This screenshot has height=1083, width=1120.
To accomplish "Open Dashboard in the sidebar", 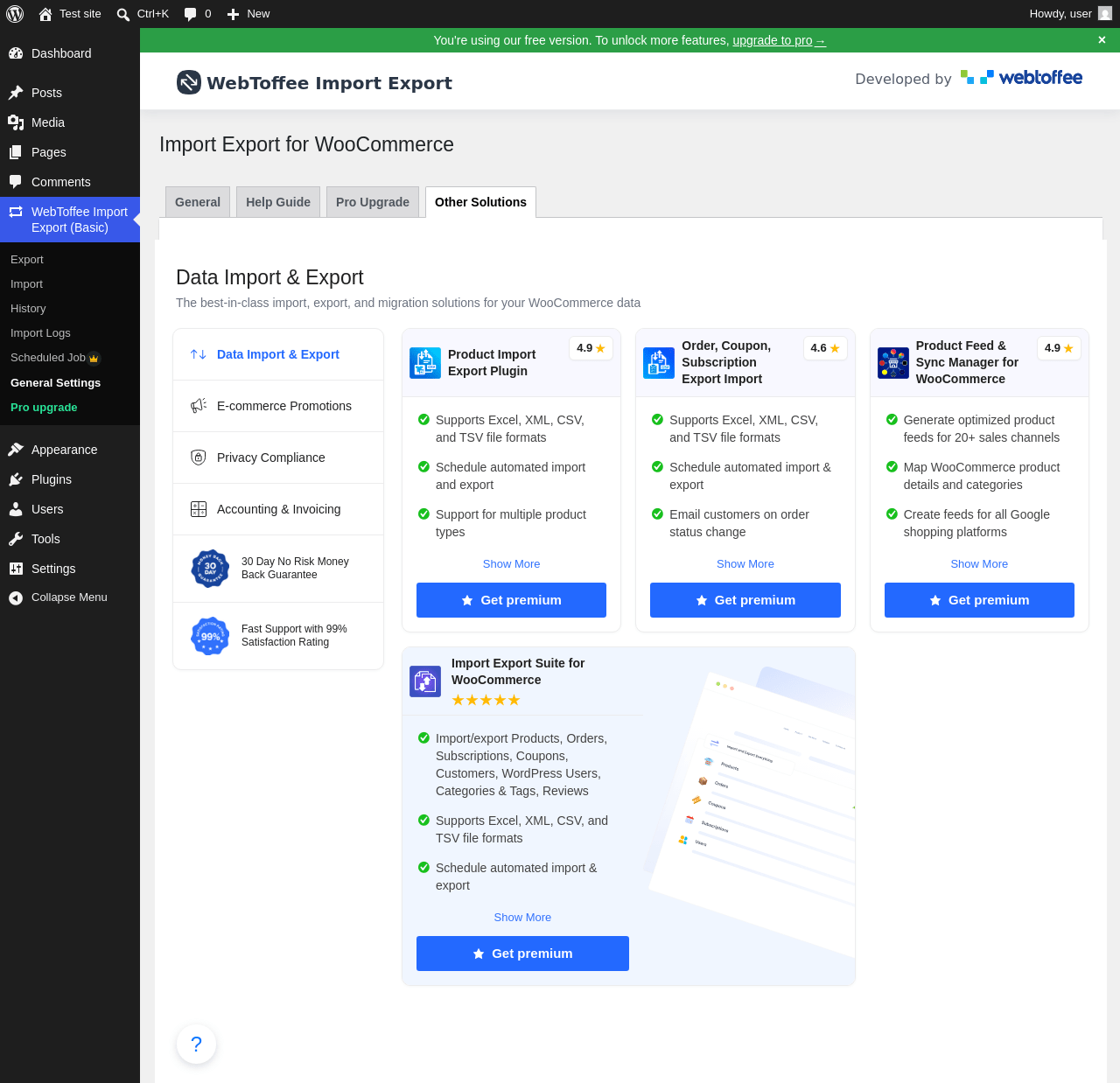I will pyautogui.click(x=70, y=53).
